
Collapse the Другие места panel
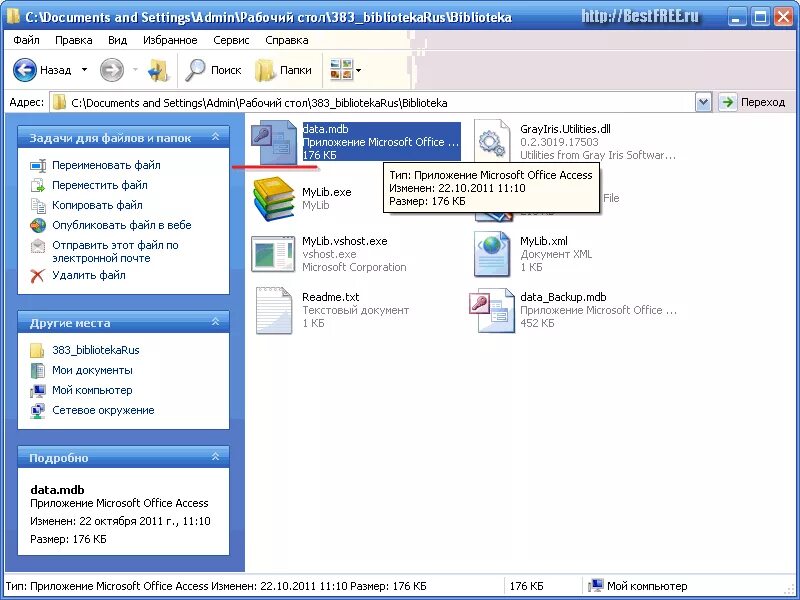point(215,322)
